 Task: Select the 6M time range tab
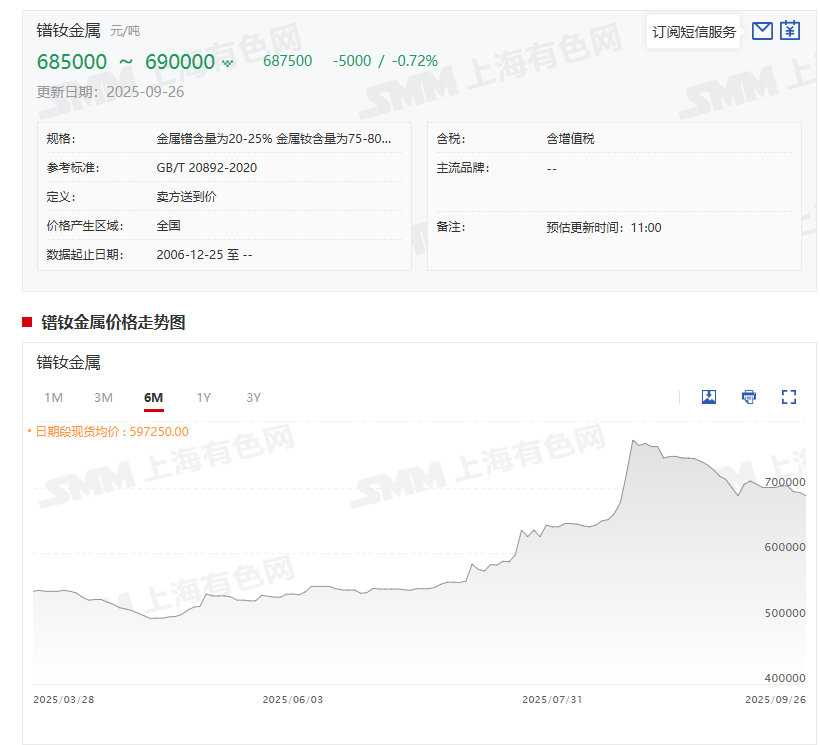153,398
